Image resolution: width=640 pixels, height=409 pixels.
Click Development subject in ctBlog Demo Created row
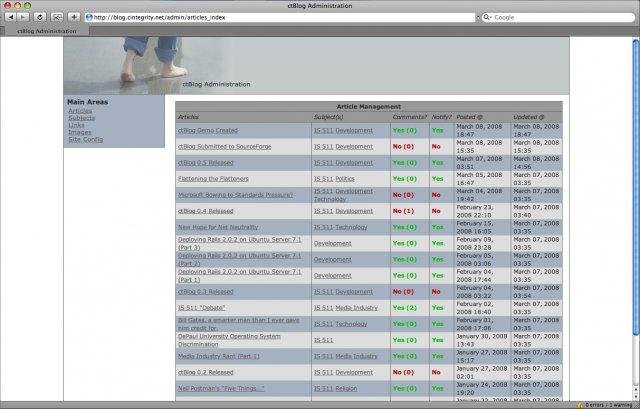[x=354, y=131]
